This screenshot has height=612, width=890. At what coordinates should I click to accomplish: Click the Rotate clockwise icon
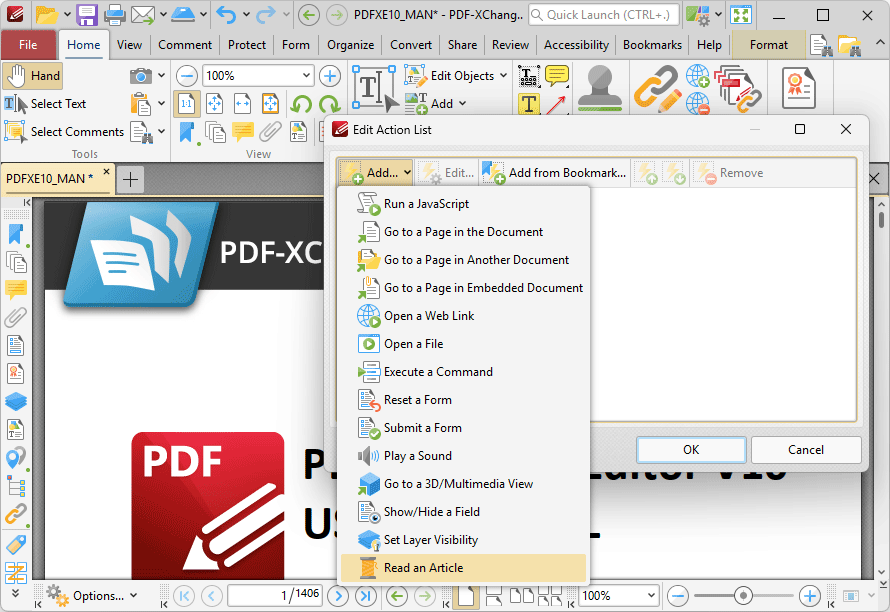point(329,104)
